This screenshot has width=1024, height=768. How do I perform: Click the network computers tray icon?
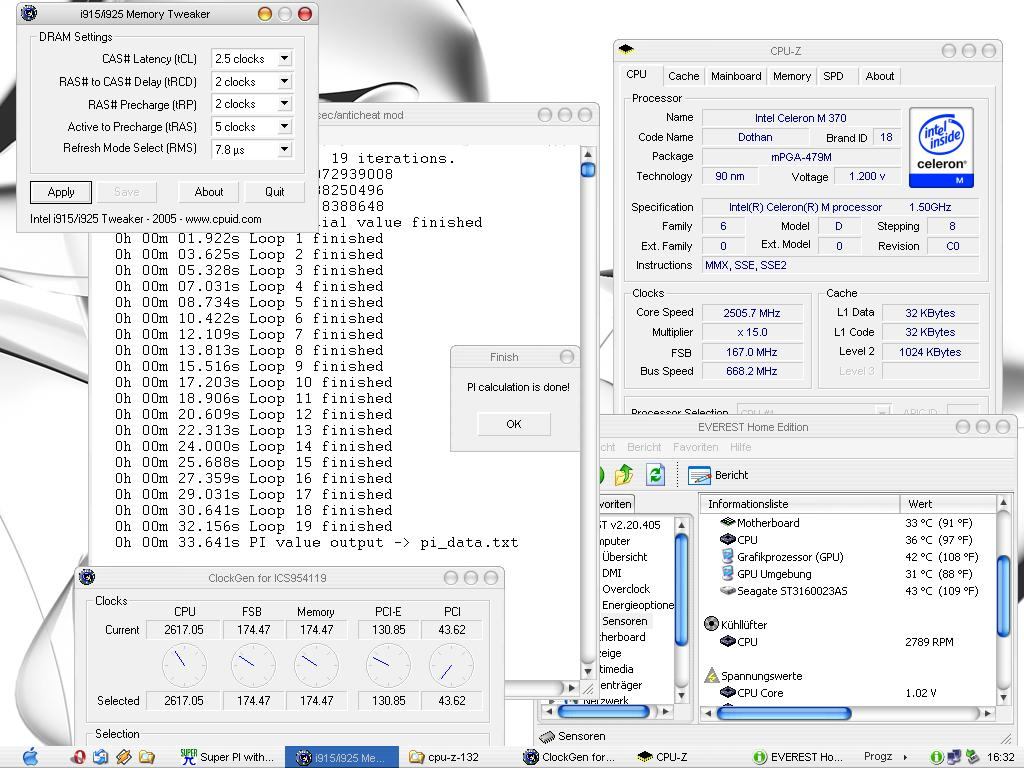click(x=954, y=757)
